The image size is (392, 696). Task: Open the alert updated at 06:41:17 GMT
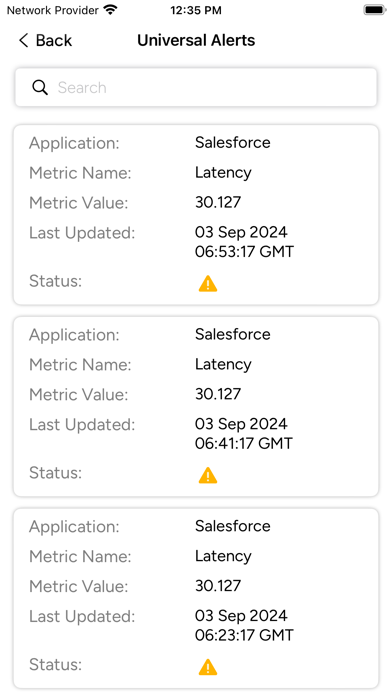(196, 407)
